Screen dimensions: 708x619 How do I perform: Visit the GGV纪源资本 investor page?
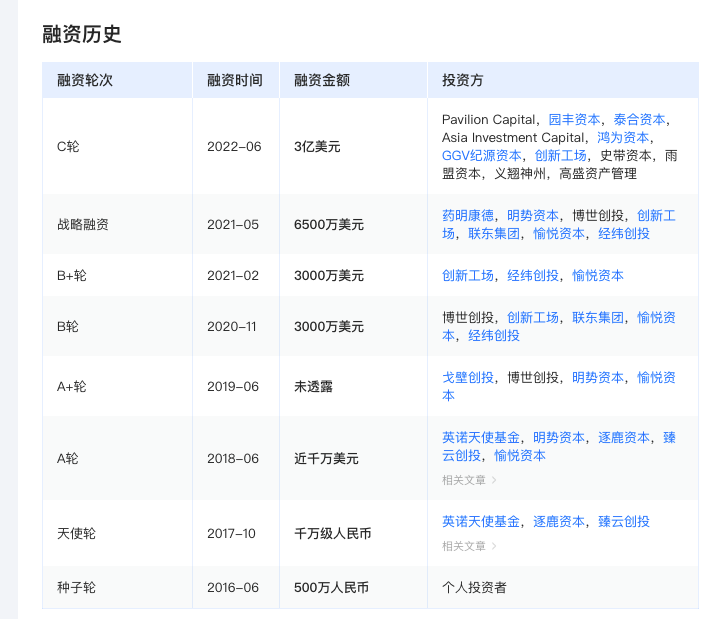[x=481, y=155]
